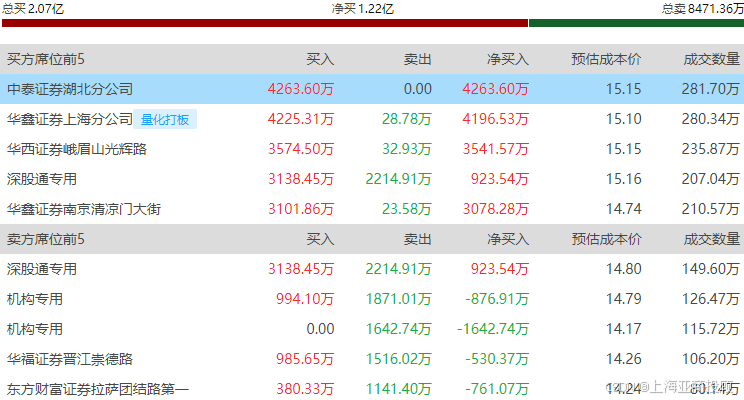744x400 pixels.
Task: Click the 149.60万 volume value
Action: (x=711, y=269)
